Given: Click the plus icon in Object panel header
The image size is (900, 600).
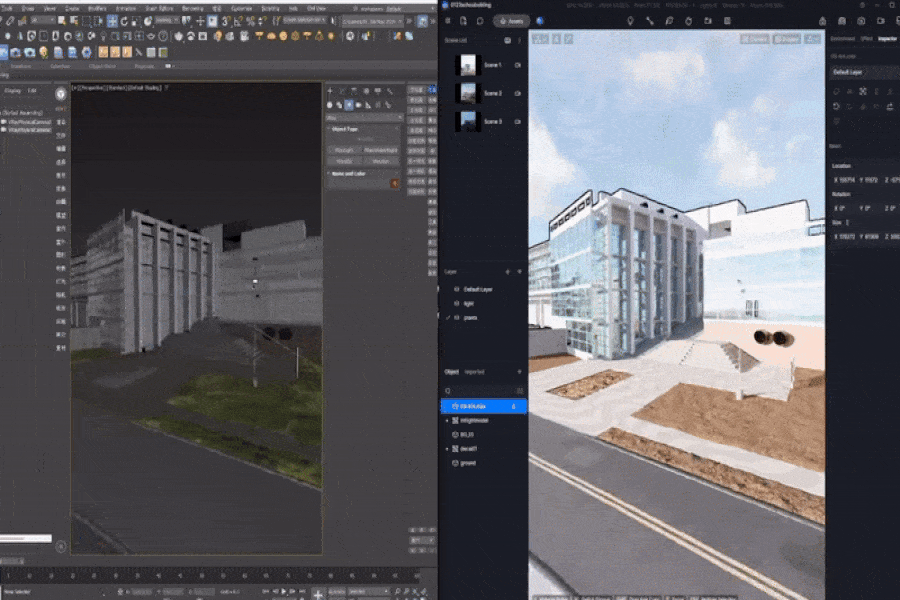Looking at the screenshot, I should pos(519,372).
